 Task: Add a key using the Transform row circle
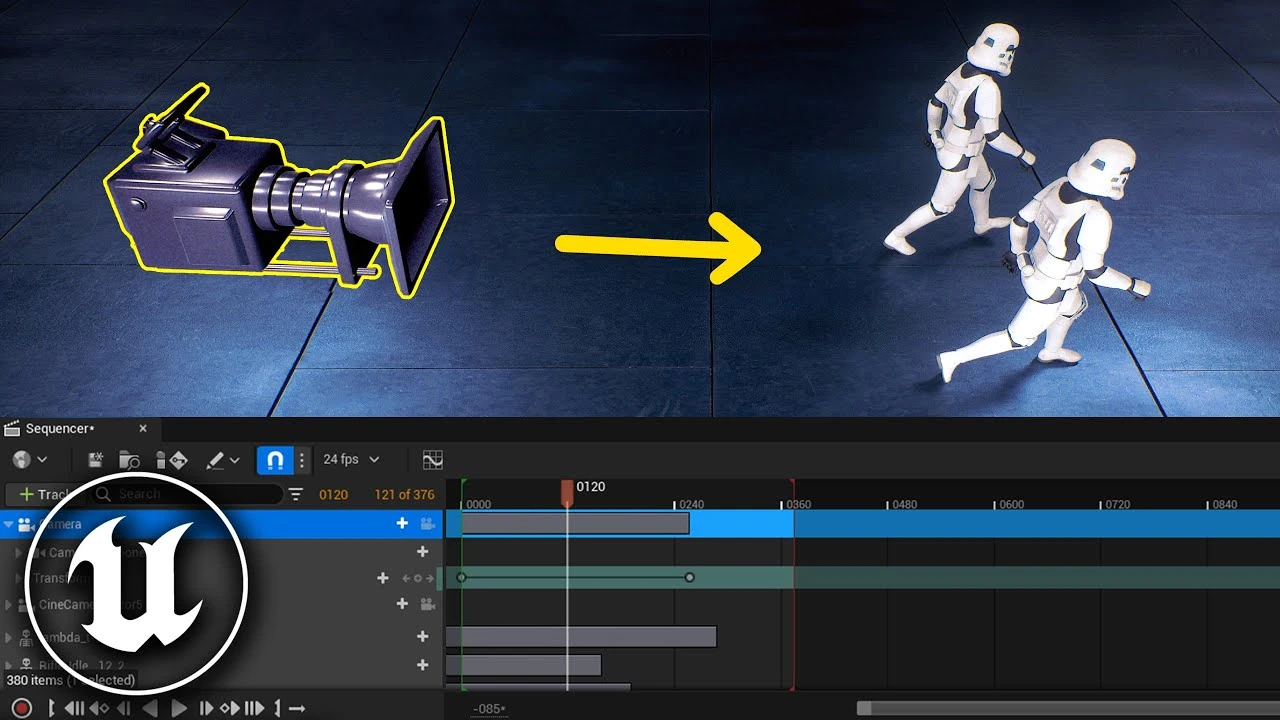click(418, 578)
